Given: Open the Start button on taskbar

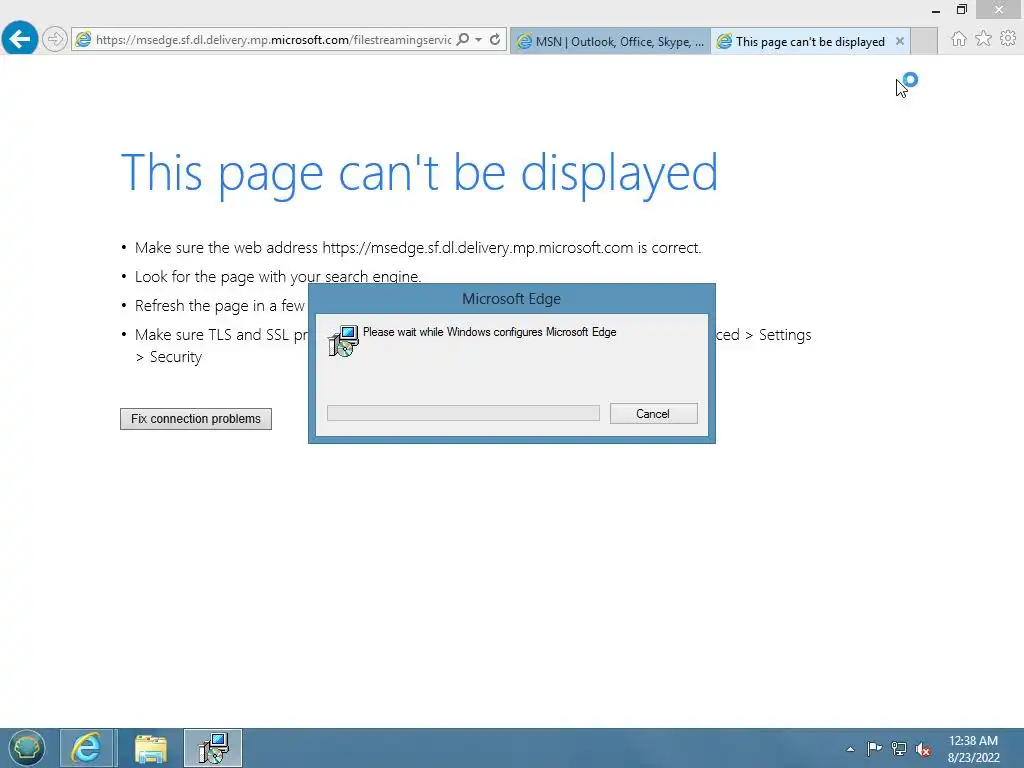Looking at the screenshot, I should [x=27, y=748].
